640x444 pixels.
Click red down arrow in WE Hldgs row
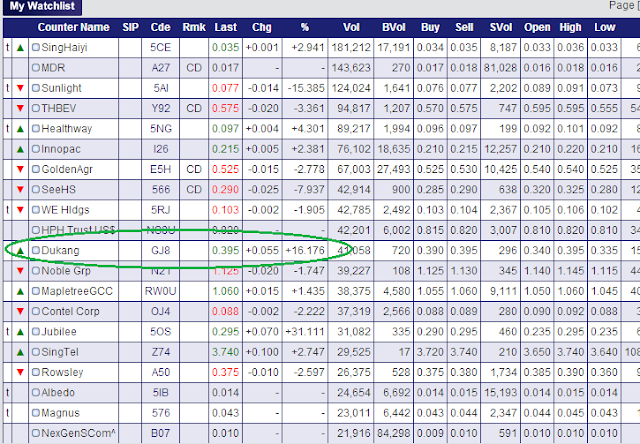click(x=20, y=210)
